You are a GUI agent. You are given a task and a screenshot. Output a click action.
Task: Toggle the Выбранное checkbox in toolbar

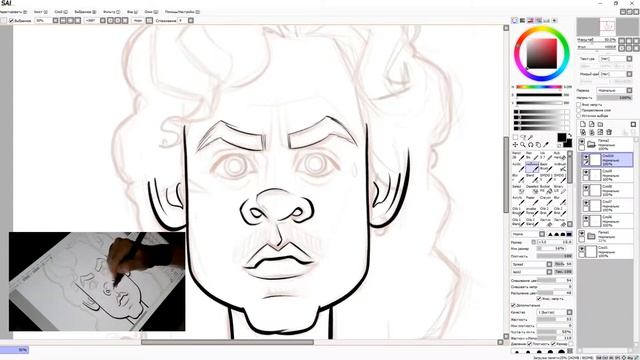click(x=12, y=20)
